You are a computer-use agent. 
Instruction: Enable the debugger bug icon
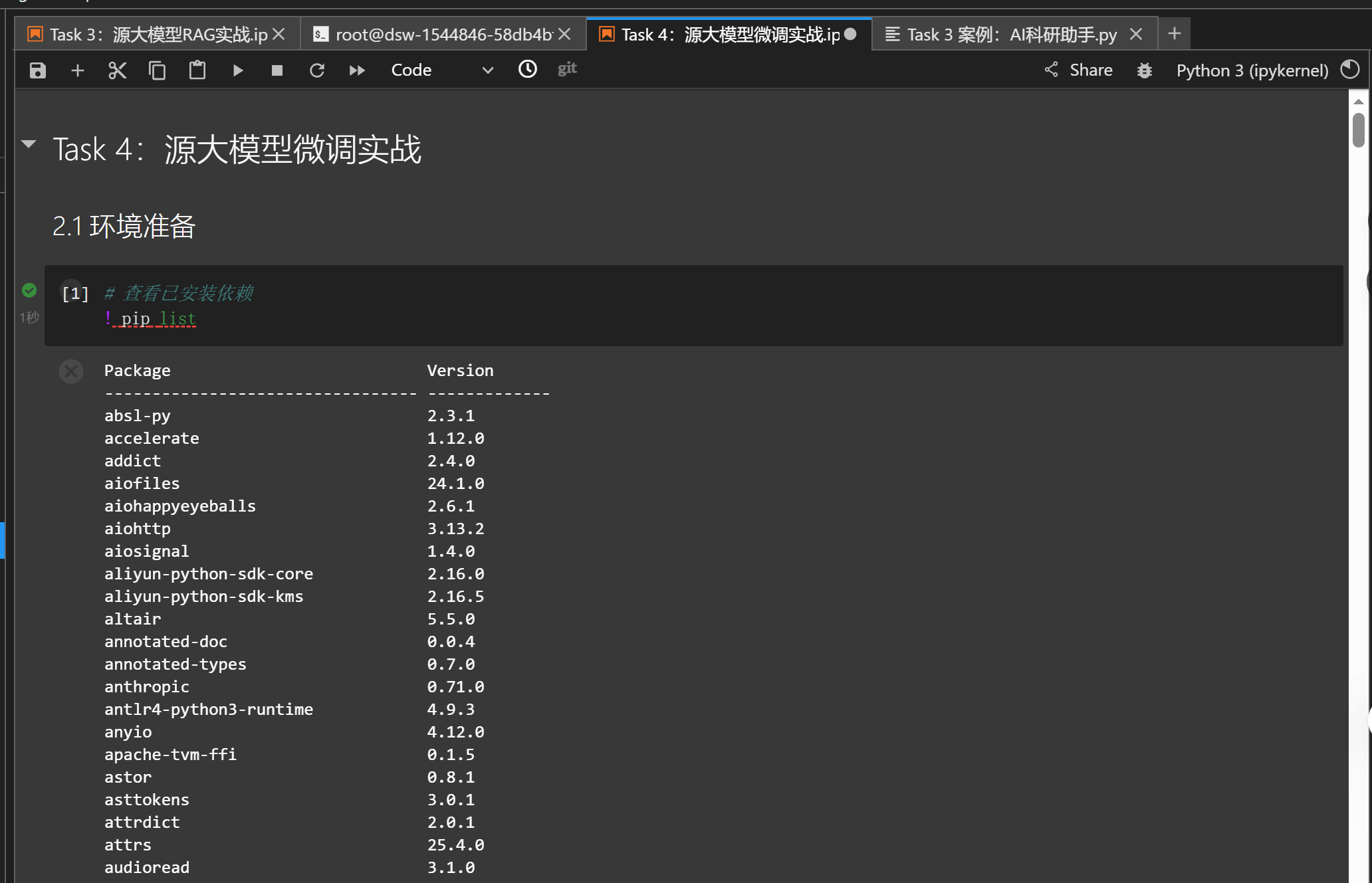(1144, 70)
